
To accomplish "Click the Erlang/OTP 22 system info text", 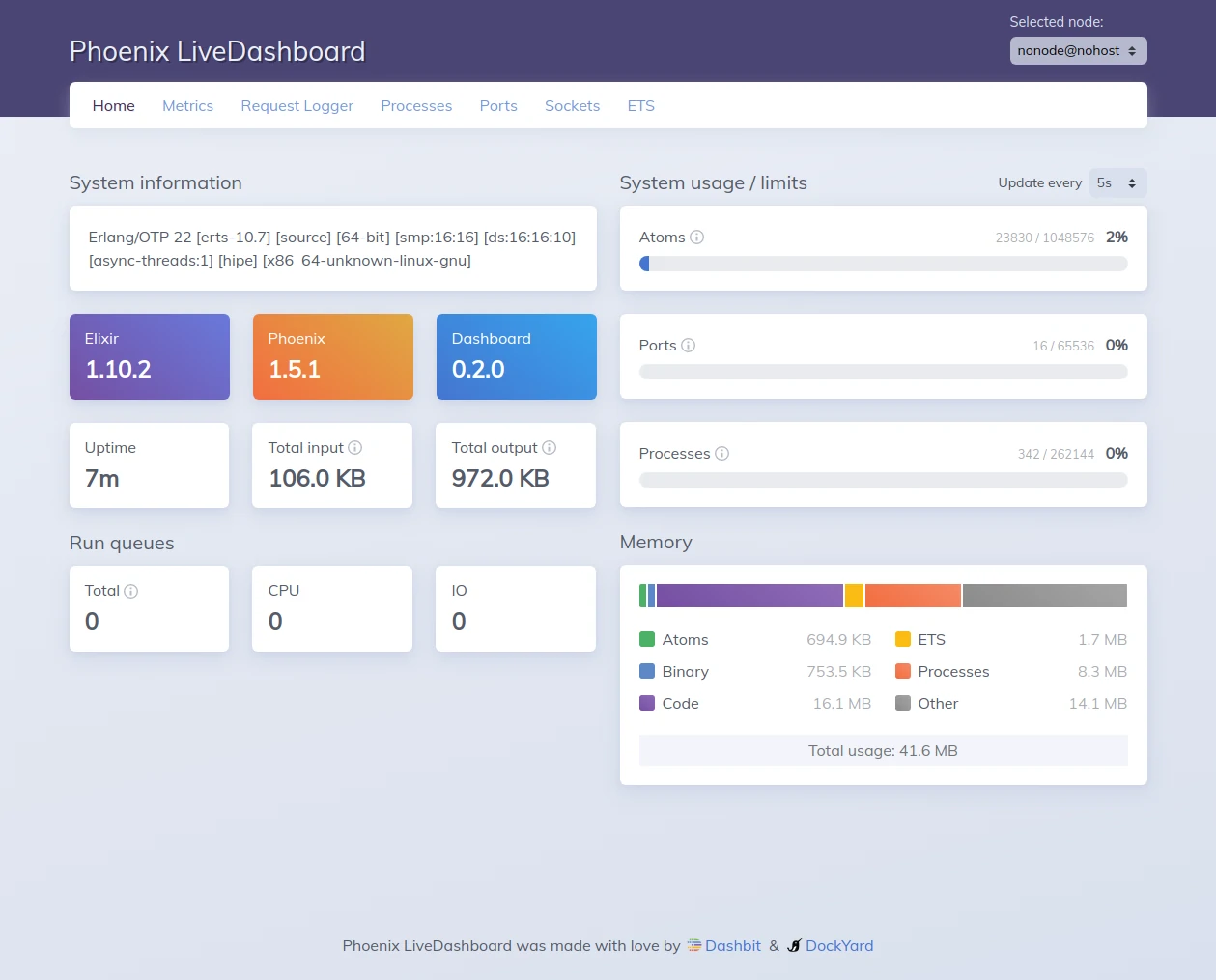I will click(332, 249).
